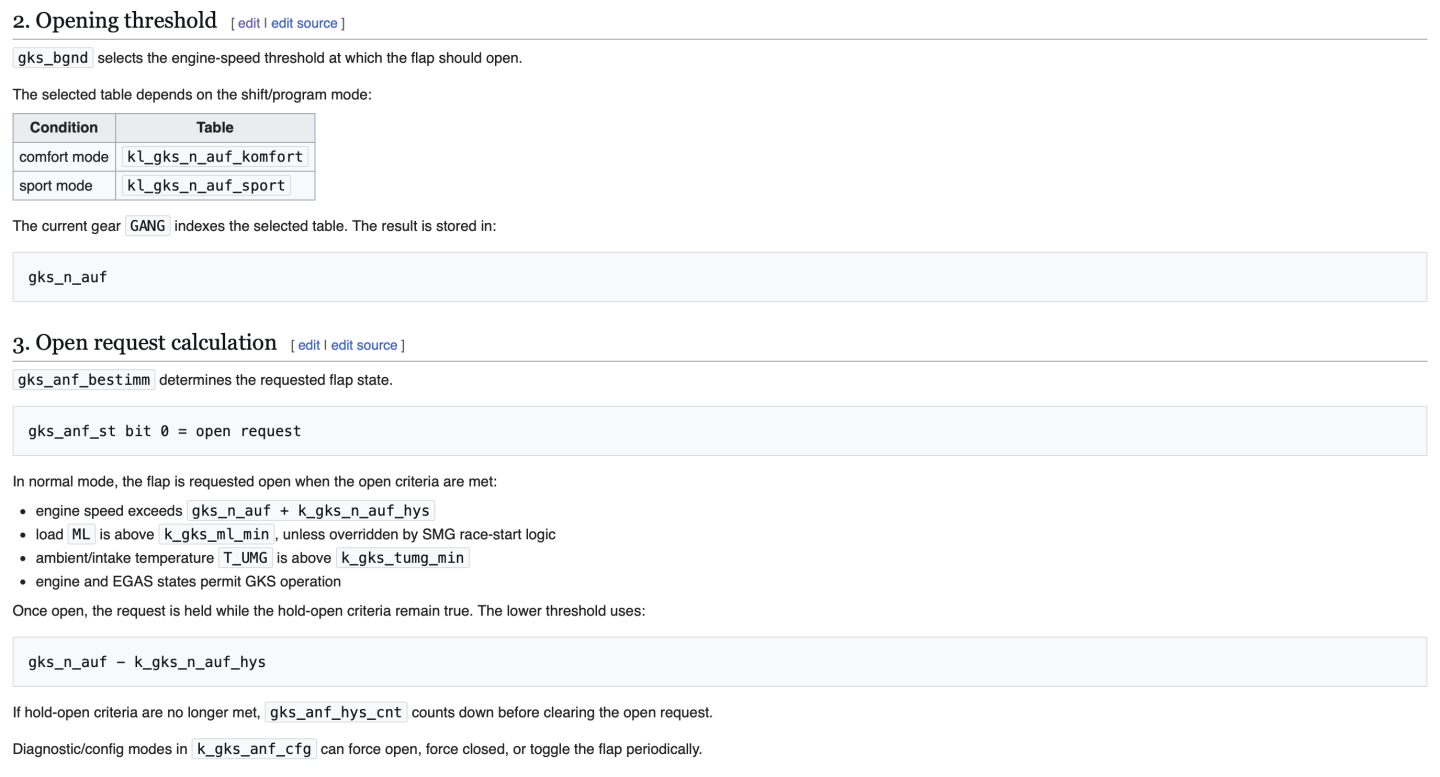This screenshot has height=777, width=1440.
Task: Click the 'Open request calculation' heading
Action: pos(144,342)
